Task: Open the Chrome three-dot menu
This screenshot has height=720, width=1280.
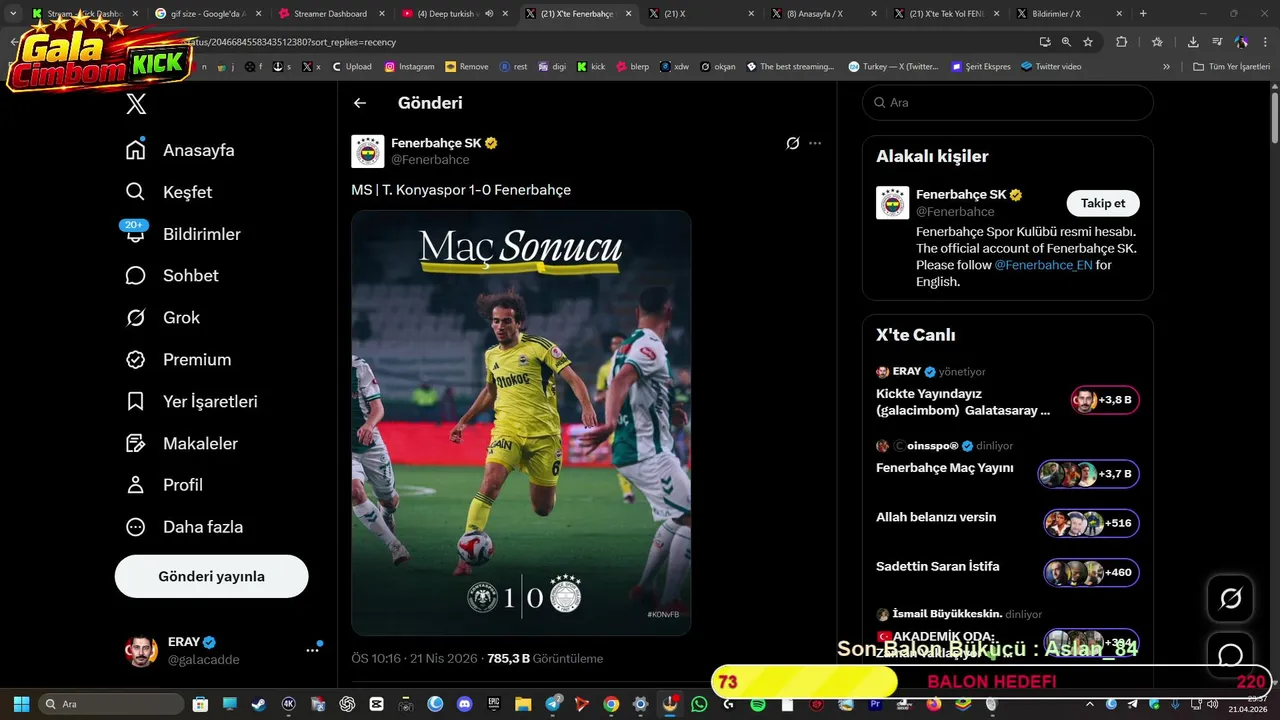Action: point(1266,42)
